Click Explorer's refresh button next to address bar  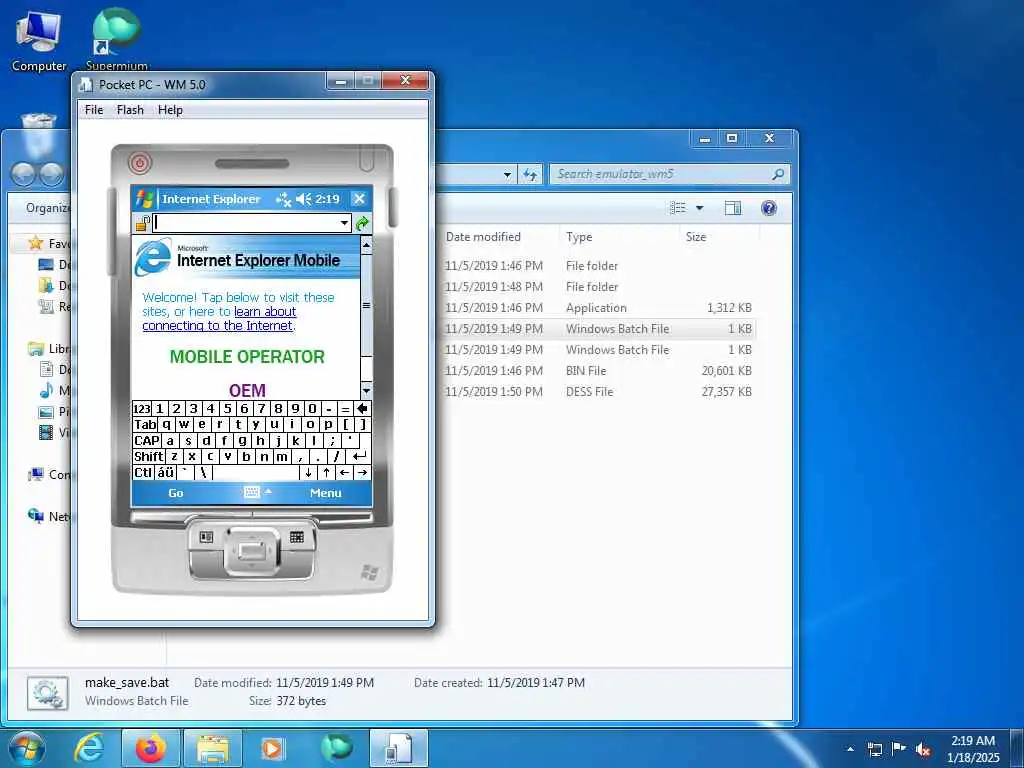tap(530, 174)
